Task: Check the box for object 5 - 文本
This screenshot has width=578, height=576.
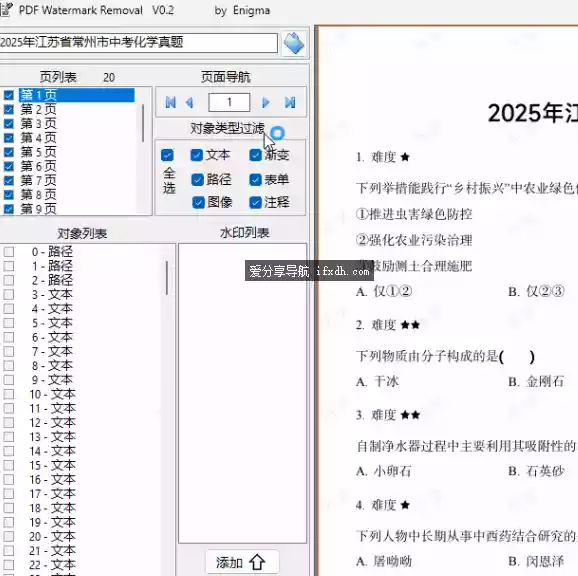Action: [9, 323]
